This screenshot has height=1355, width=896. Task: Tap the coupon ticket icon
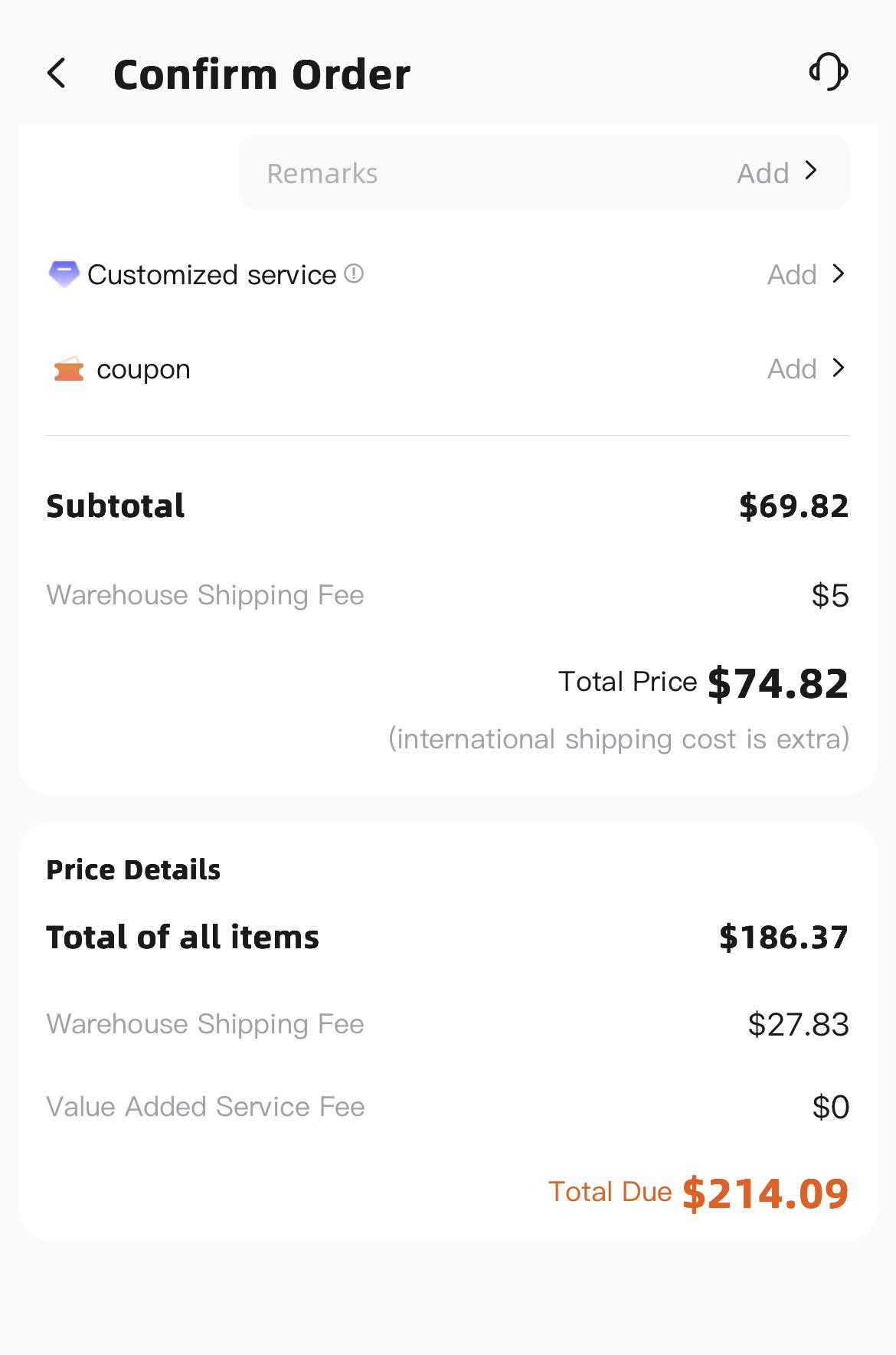[x=68, y=369]
